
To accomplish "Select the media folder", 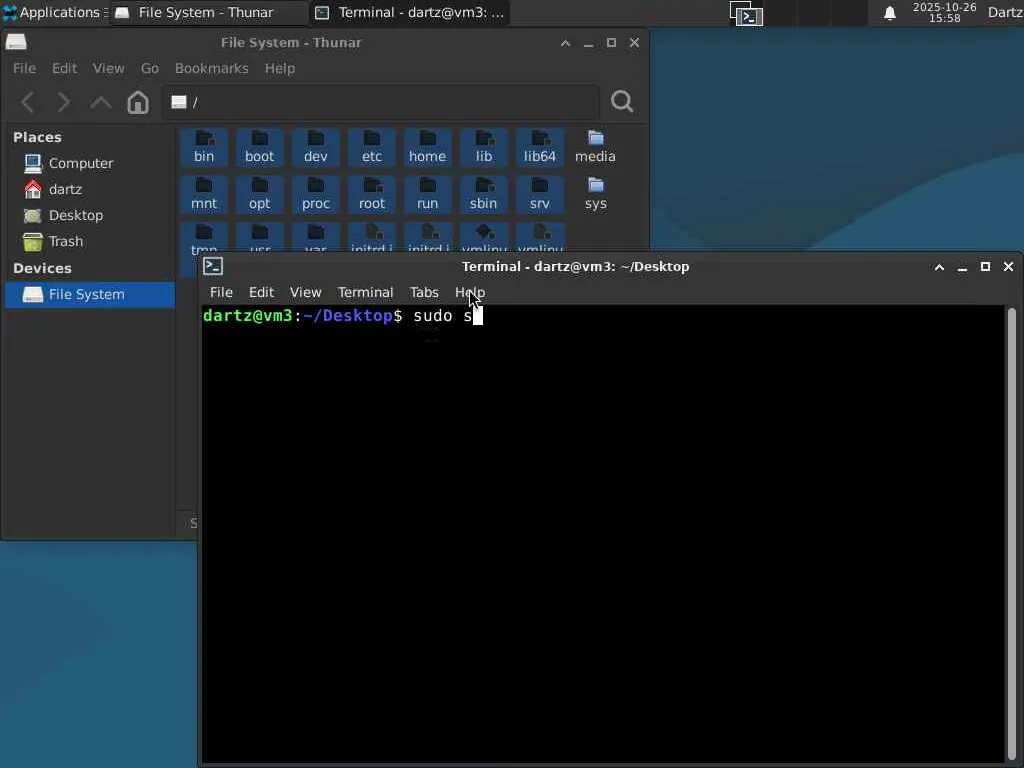I will click(595, 147).
